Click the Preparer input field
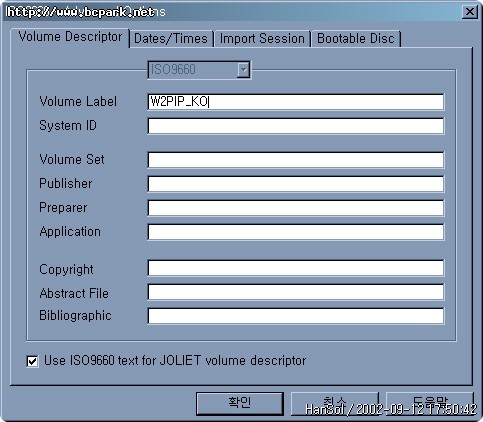483x422 pixels. click(295, 208)
